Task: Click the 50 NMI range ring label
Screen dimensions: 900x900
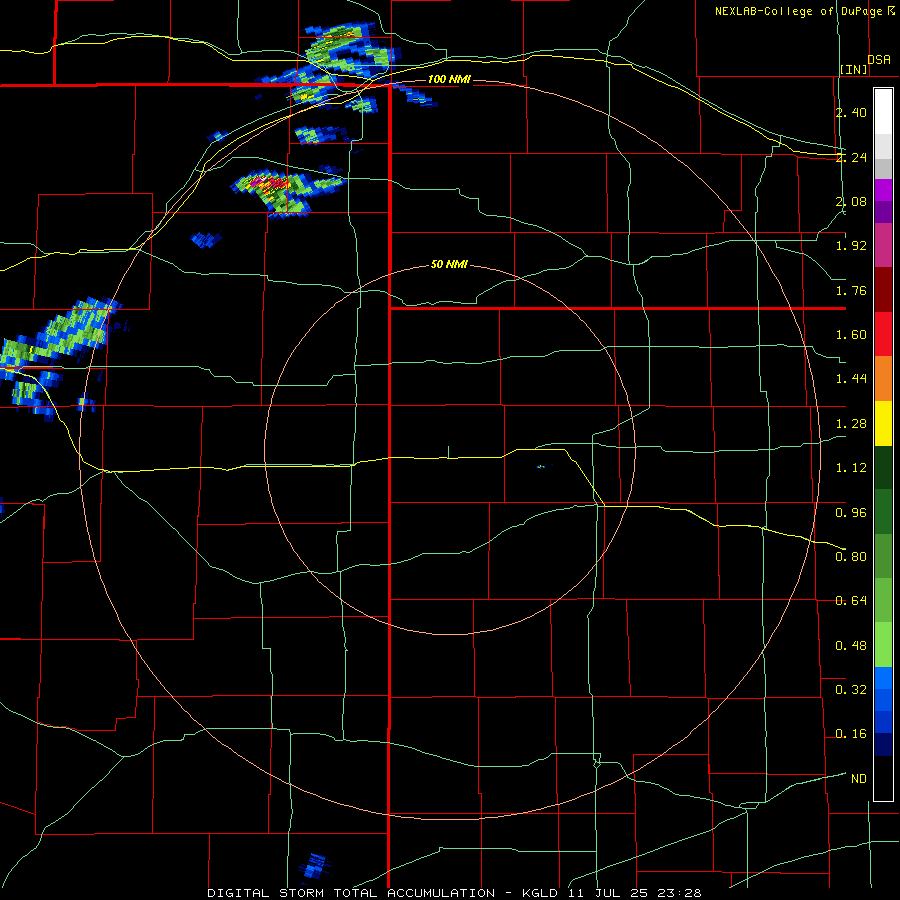Action: [449, 264]
